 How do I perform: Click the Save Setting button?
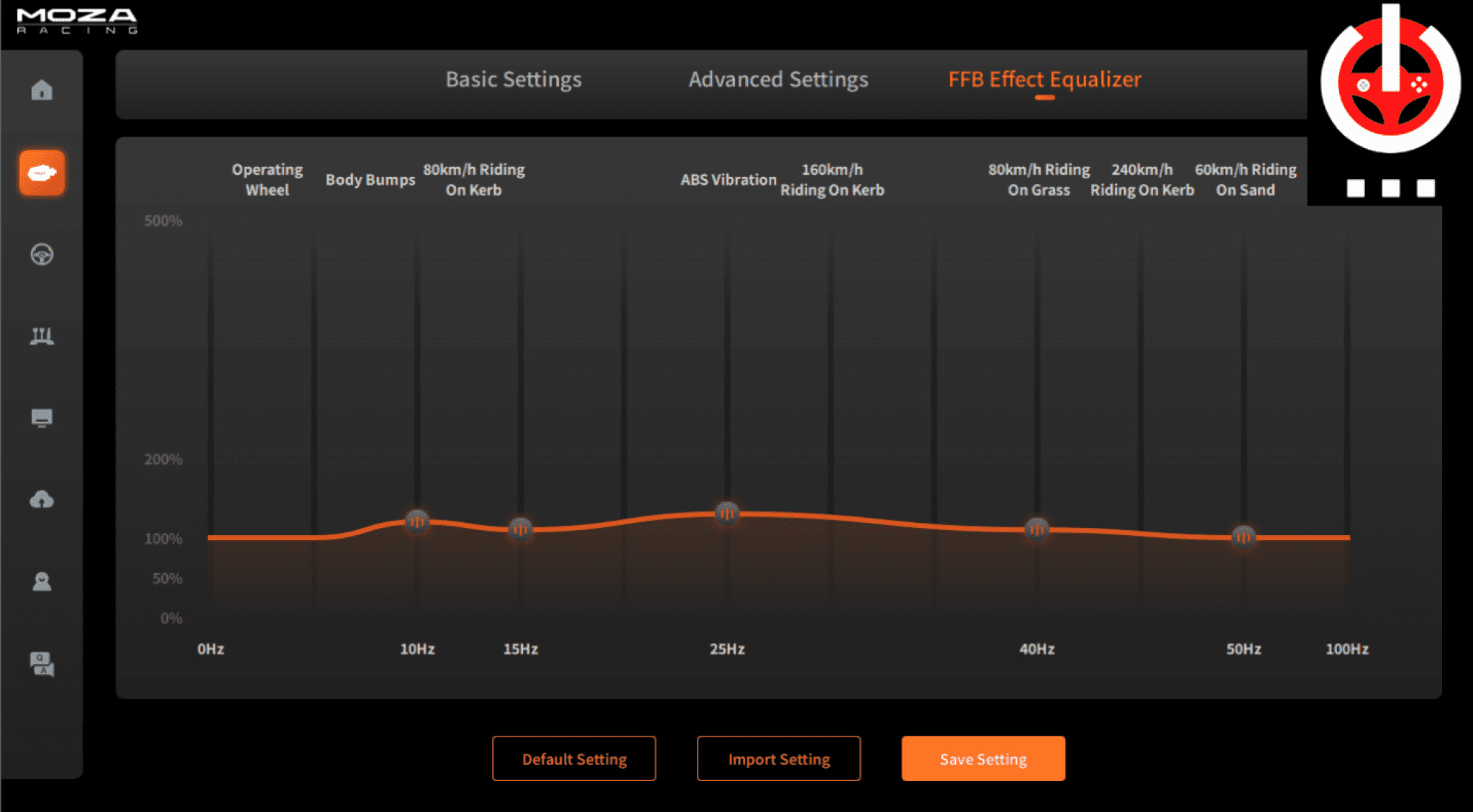point(983,759)
